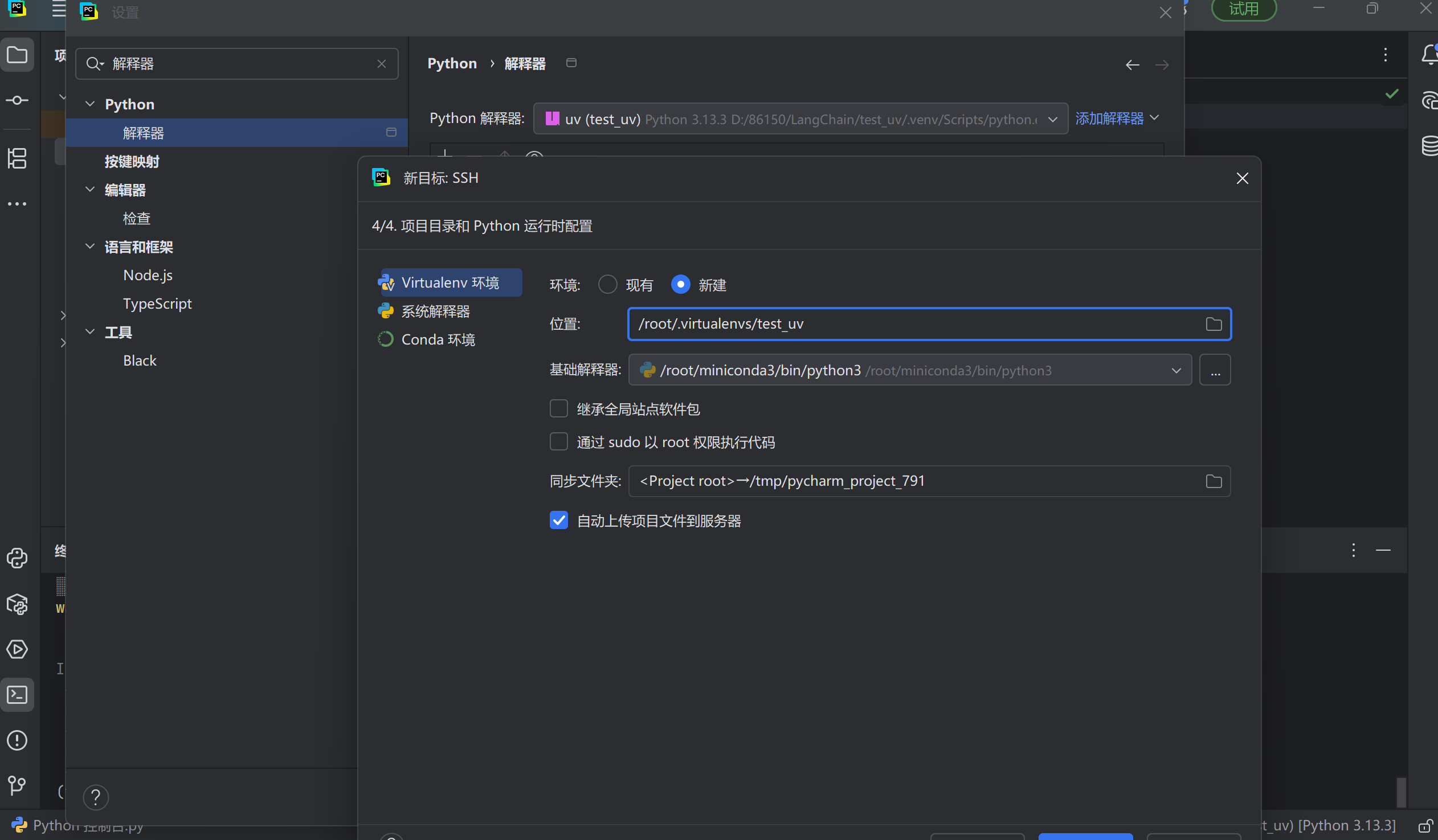Open the Terminal tool window icon
The image size is (1438, 840).
coord(17,695)
